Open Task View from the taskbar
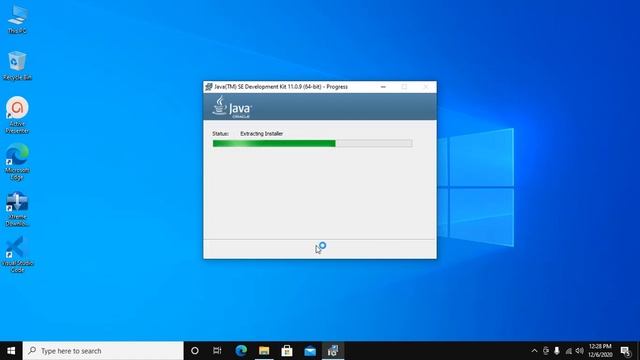 click(x=217, y=351)
